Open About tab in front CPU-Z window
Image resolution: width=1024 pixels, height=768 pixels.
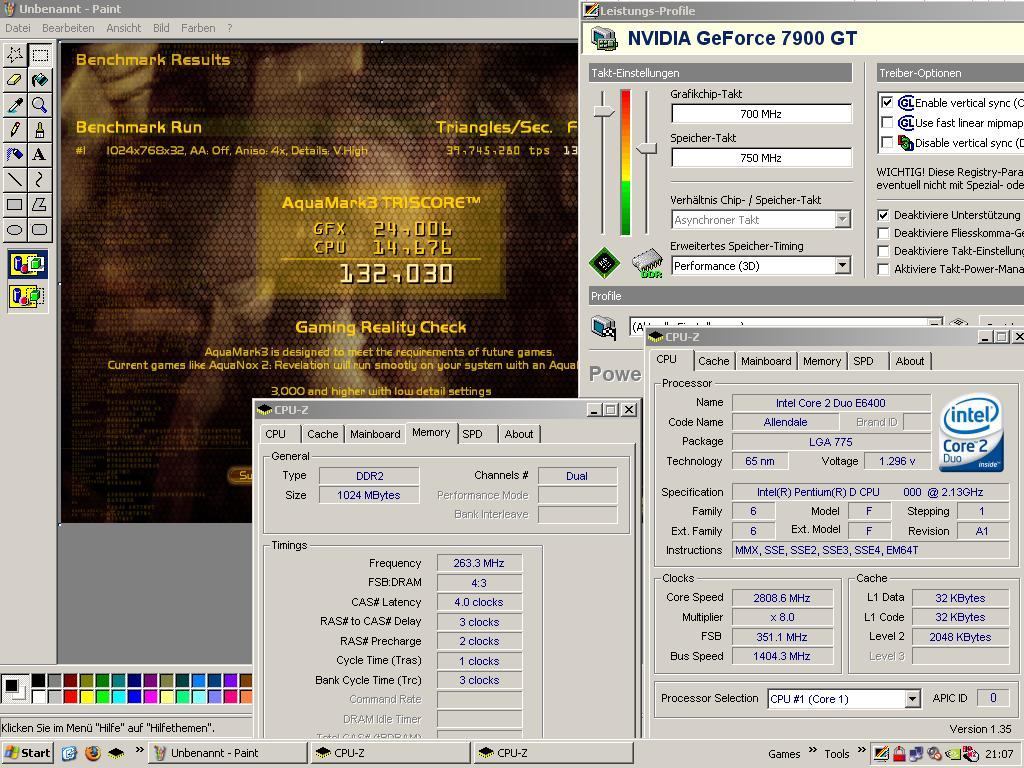click(x=910, y=361)
